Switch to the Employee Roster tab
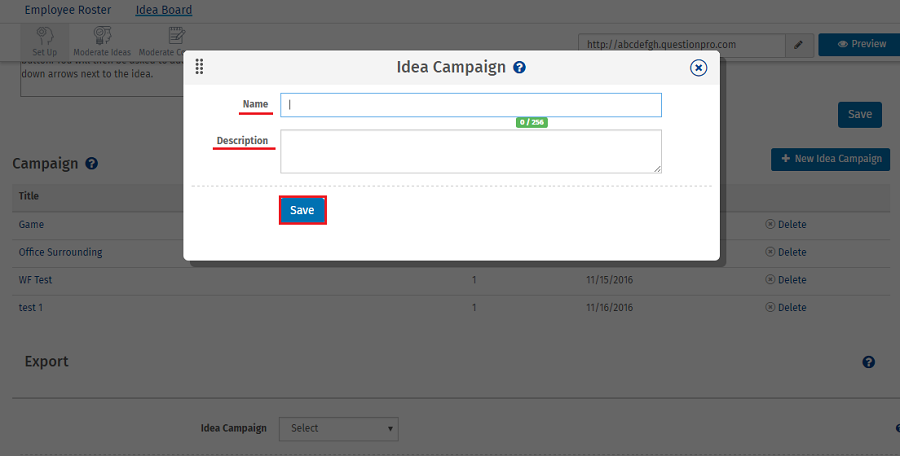900x456 pixels. pos(68,10)
